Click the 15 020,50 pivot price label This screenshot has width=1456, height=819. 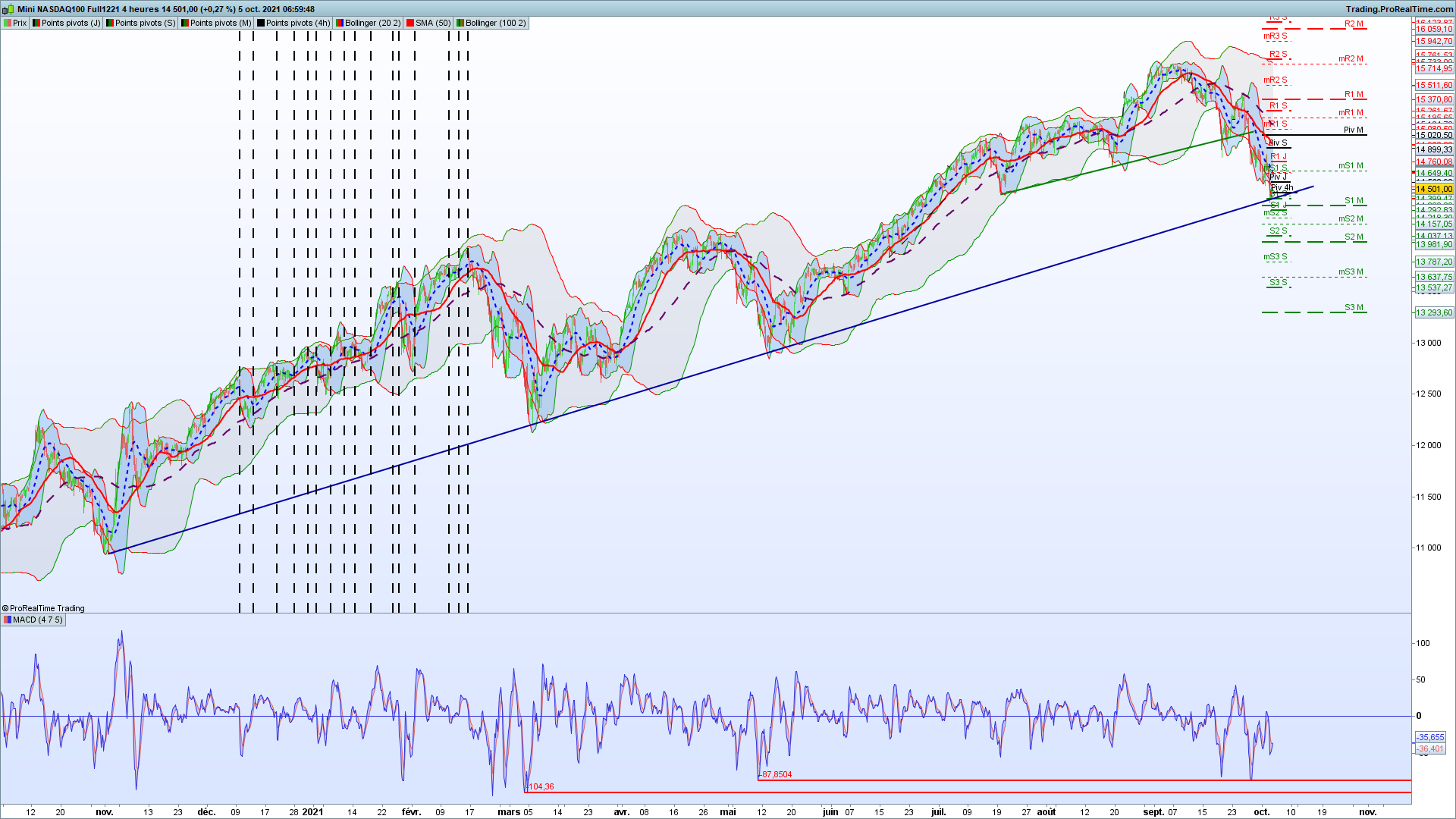(x=1433, y=135)
